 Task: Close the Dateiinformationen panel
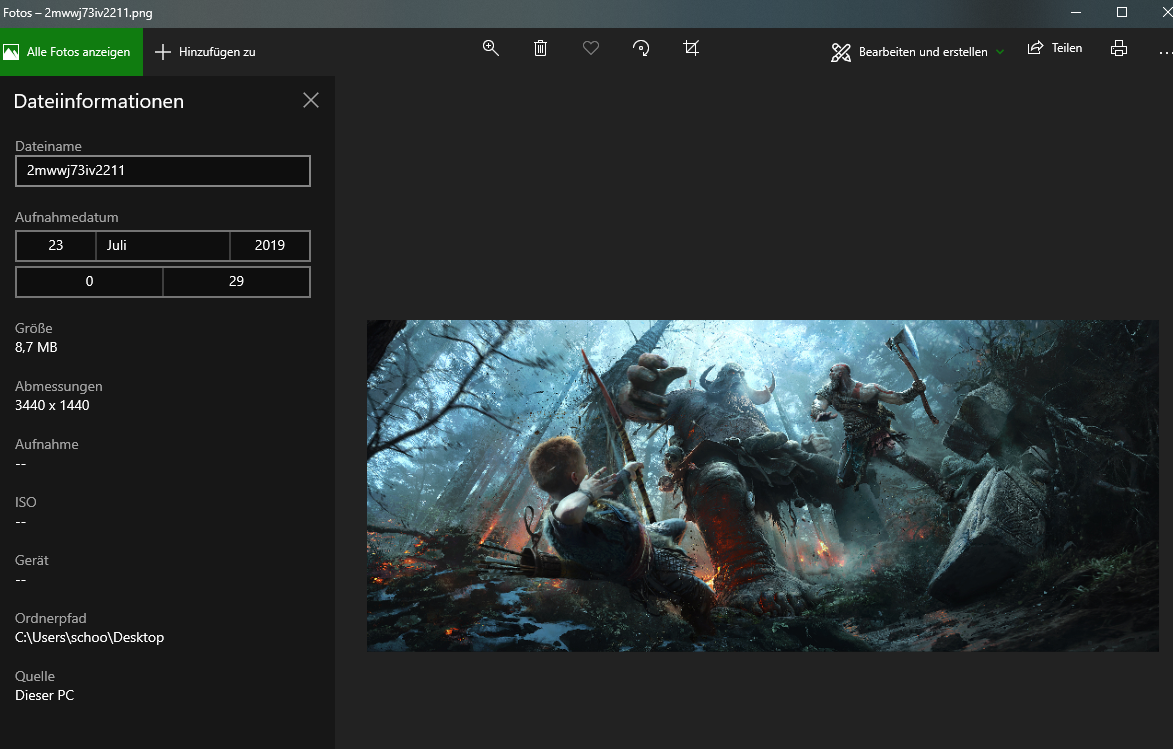coord(310,100)
